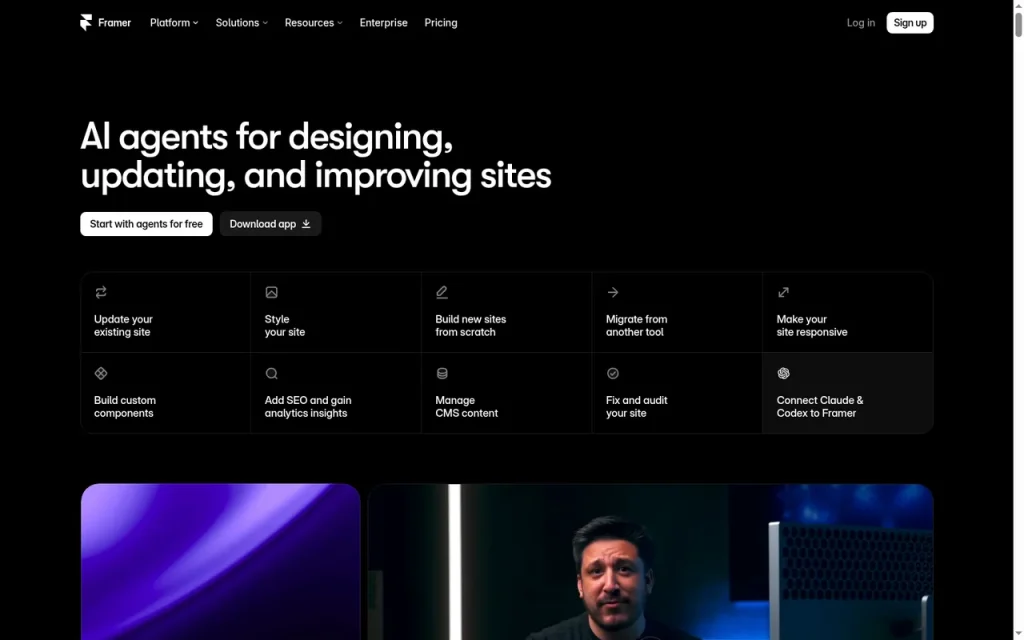The height and width of the screenshot is (640, 1024).
Task: Click the Download app button
Action: tap(270, 223)
